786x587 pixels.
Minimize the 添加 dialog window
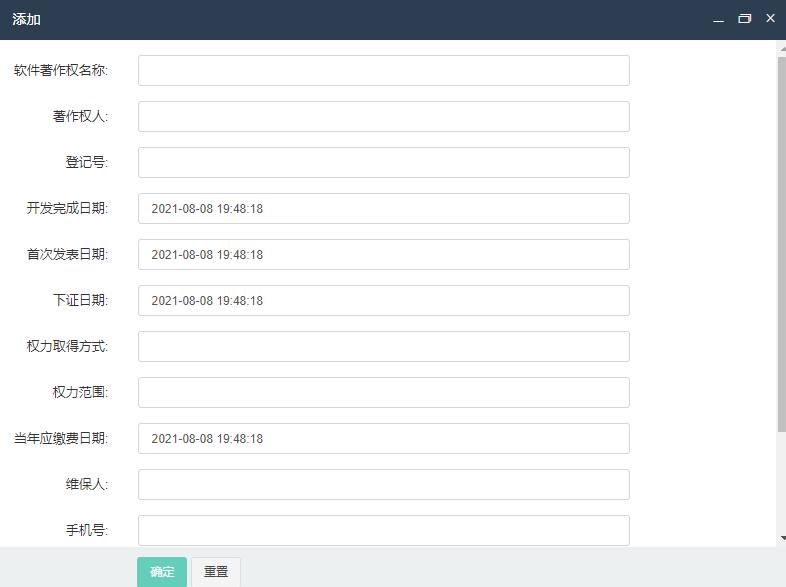click(718, 19)
